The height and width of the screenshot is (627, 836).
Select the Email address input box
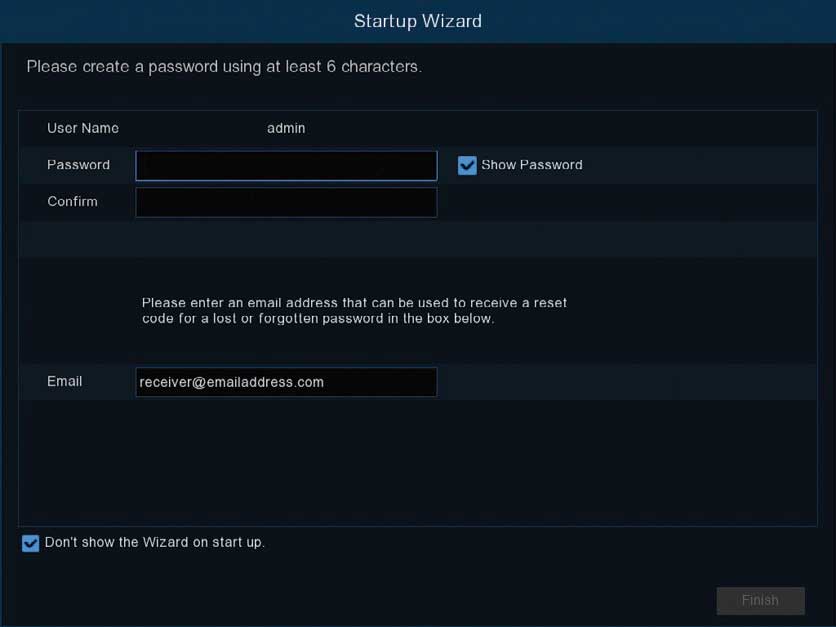286,382
